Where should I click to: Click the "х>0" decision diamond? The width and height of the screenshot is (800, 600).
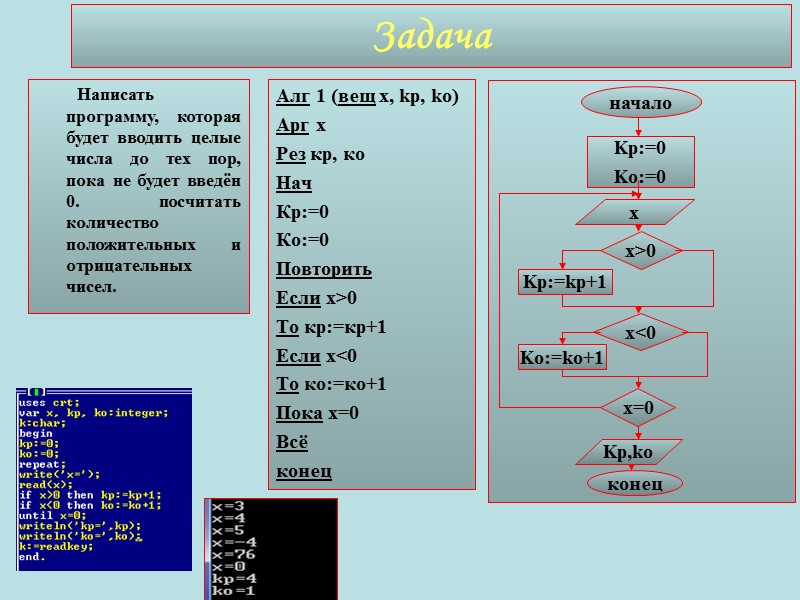[642, 251]
